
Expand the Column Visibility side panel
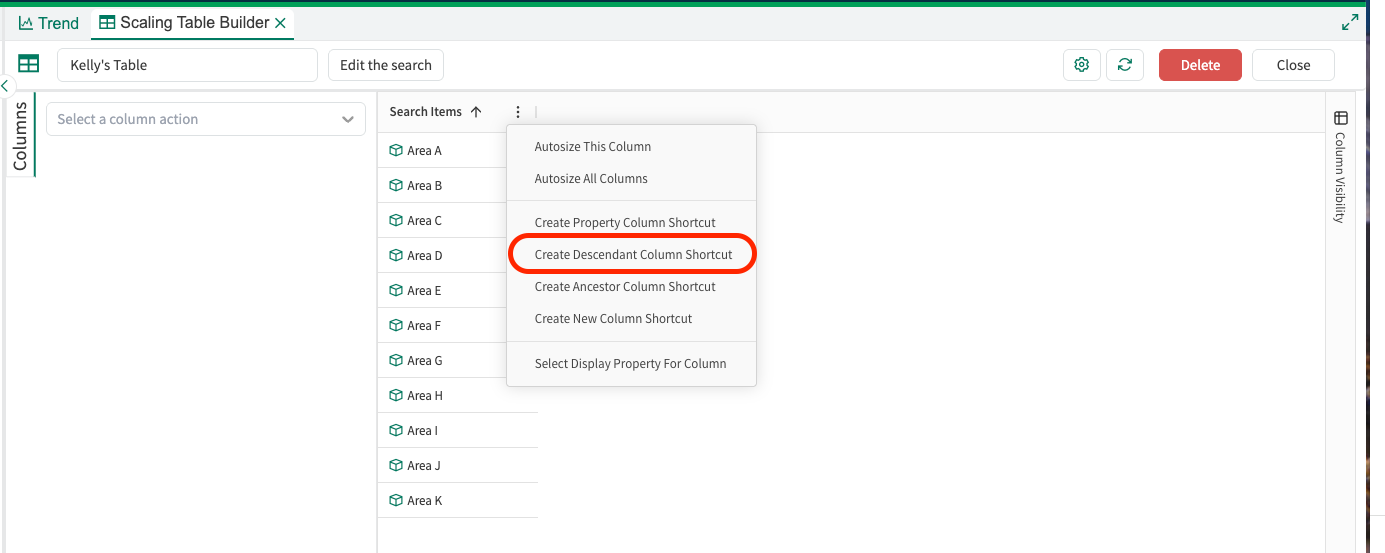(x=1340, y=166)
